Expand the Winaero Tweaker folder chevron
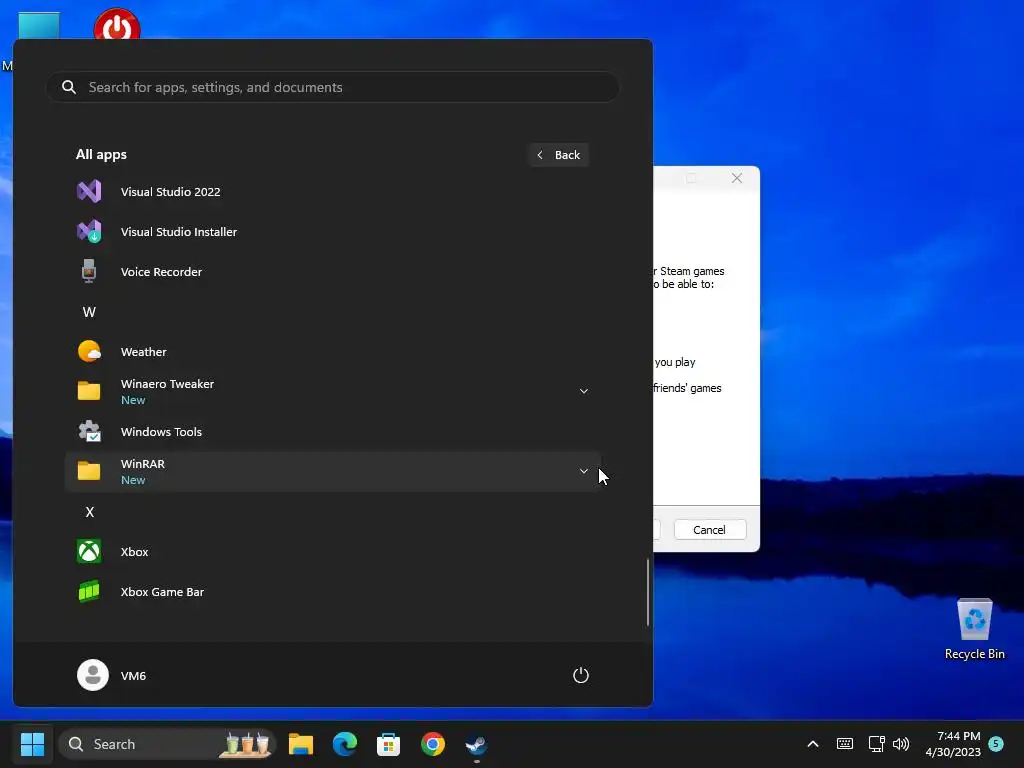Screen dimensions: 1024x768 (x=584, y=391)
